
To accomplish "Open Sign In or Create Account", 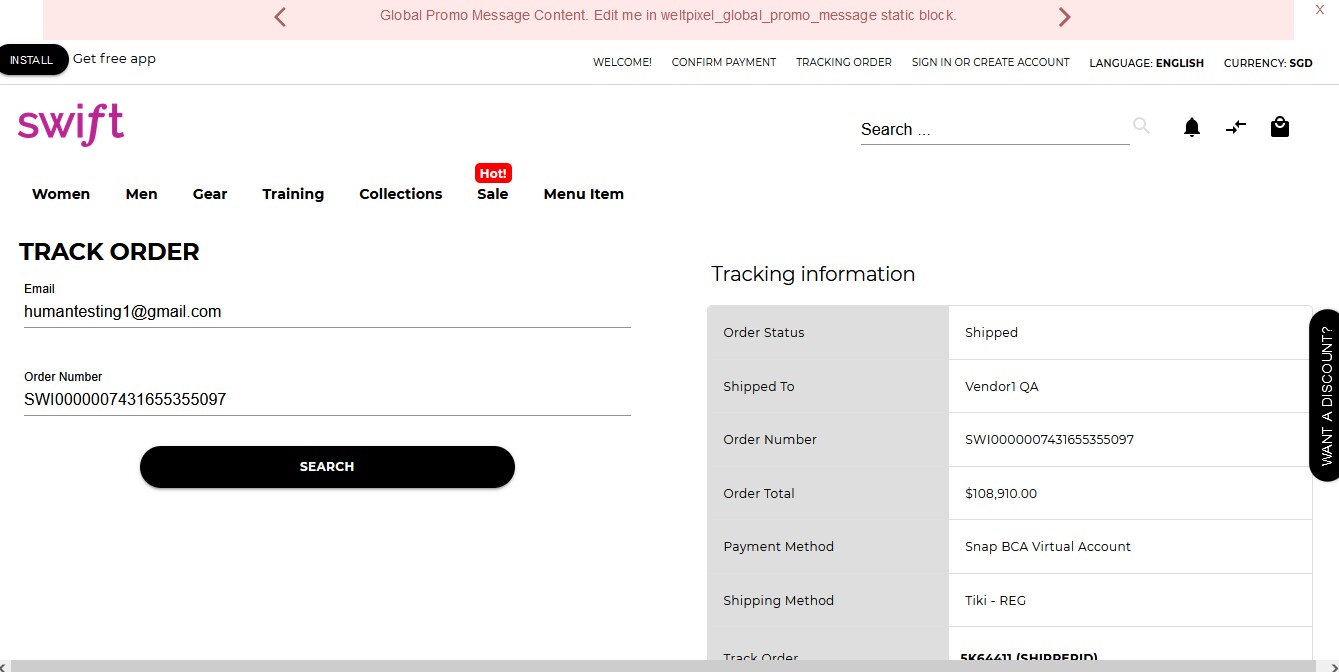I will point(990,62).
